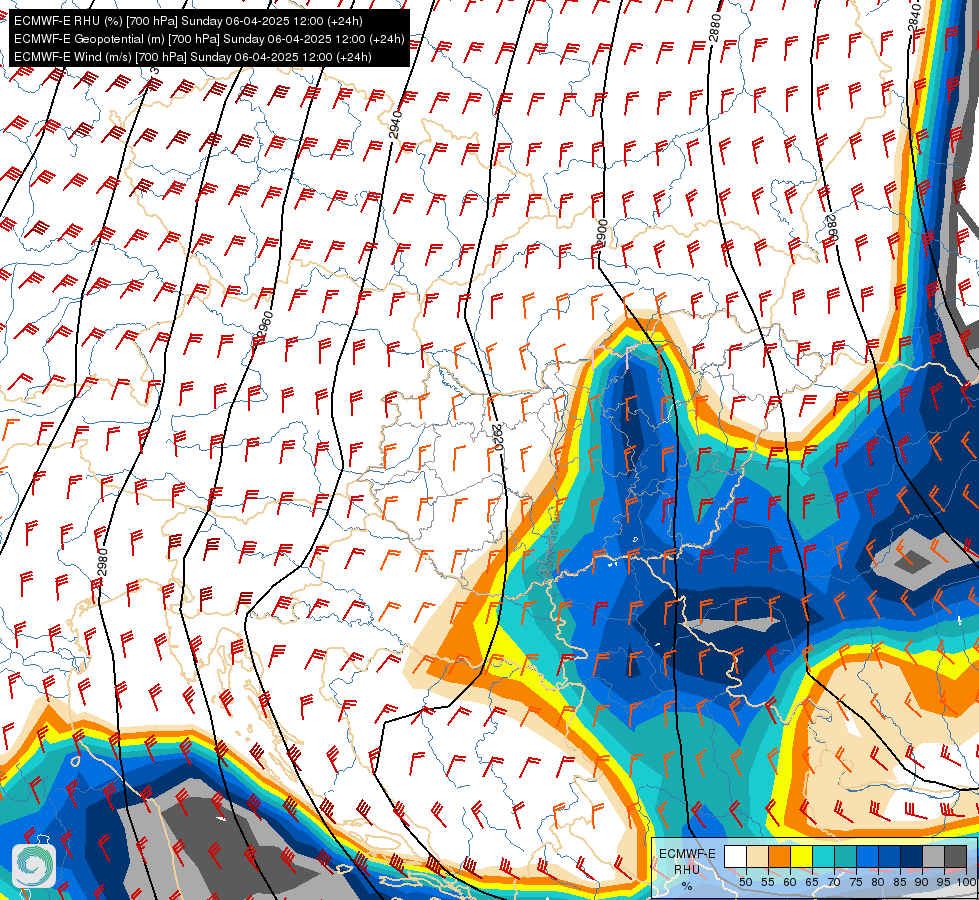Click the ECMWF-E Geopotential title line
The height and width of the screenshot is (900, 979).
click(209, 39)
